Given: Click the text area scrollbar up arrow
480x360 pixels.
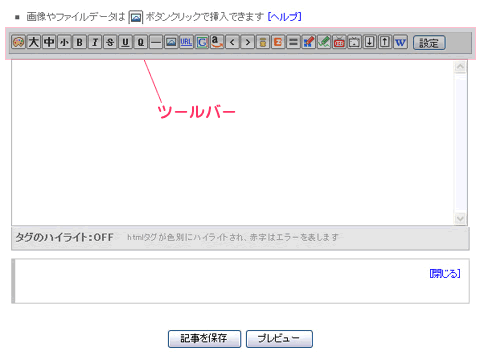Looking at the screenshot, I should coord(460,67).
